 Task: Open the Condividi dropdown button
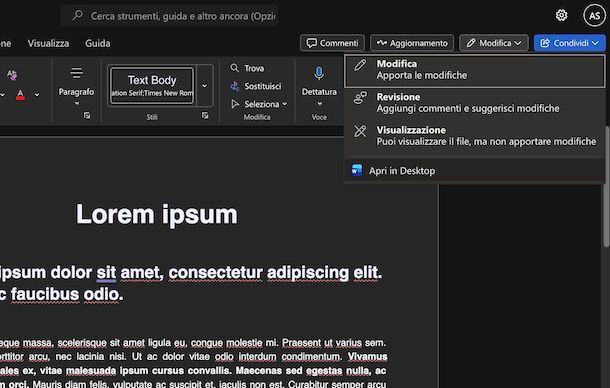[x=570, y=43]
